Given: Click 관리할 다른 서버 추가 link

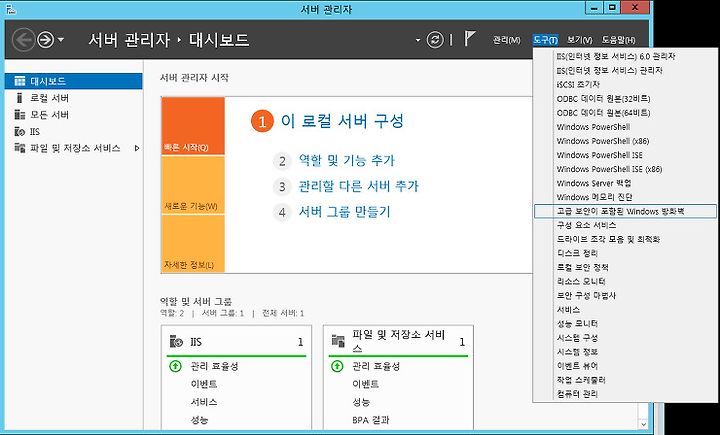Looking at the screenshot, I should pyautogui.click(x=359, y=186).
